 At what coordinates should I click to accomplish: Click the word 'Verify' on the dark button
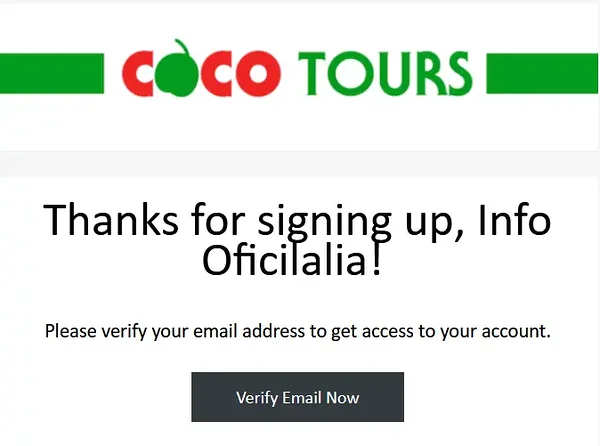257,398
